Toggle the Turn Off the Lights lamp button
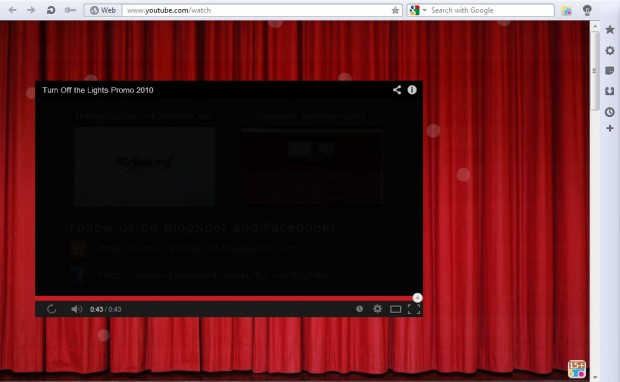This screenshot has width=620, height=382. [x=587, y=10]
